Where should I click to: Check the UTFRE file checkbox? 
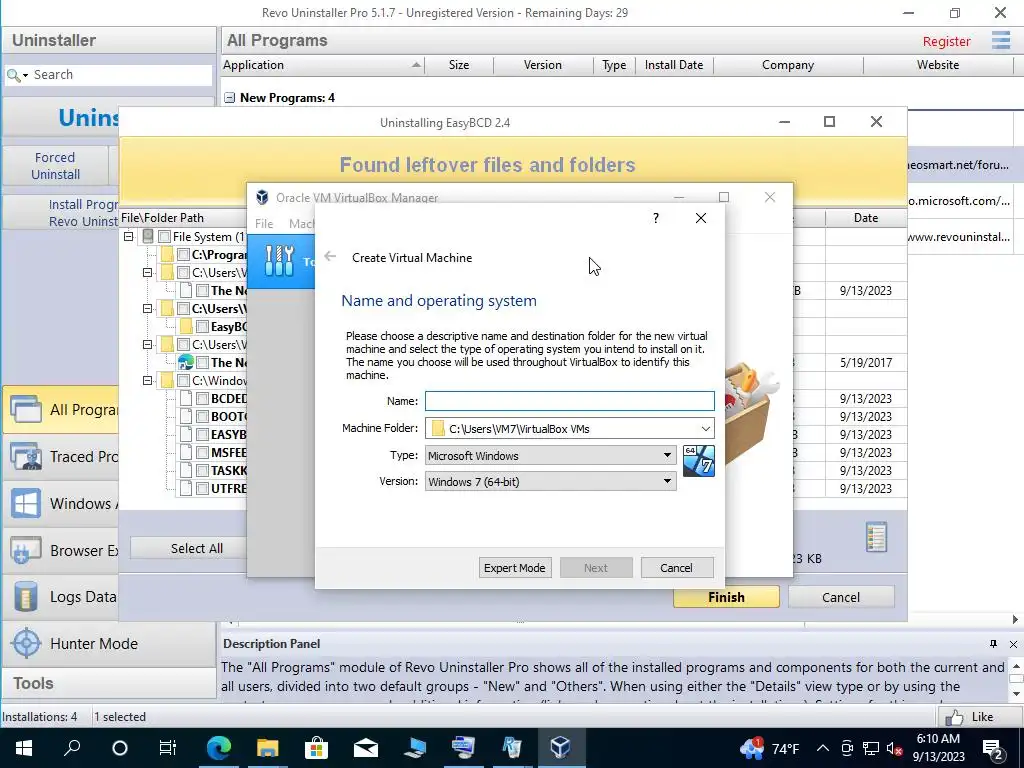(202, 488)
